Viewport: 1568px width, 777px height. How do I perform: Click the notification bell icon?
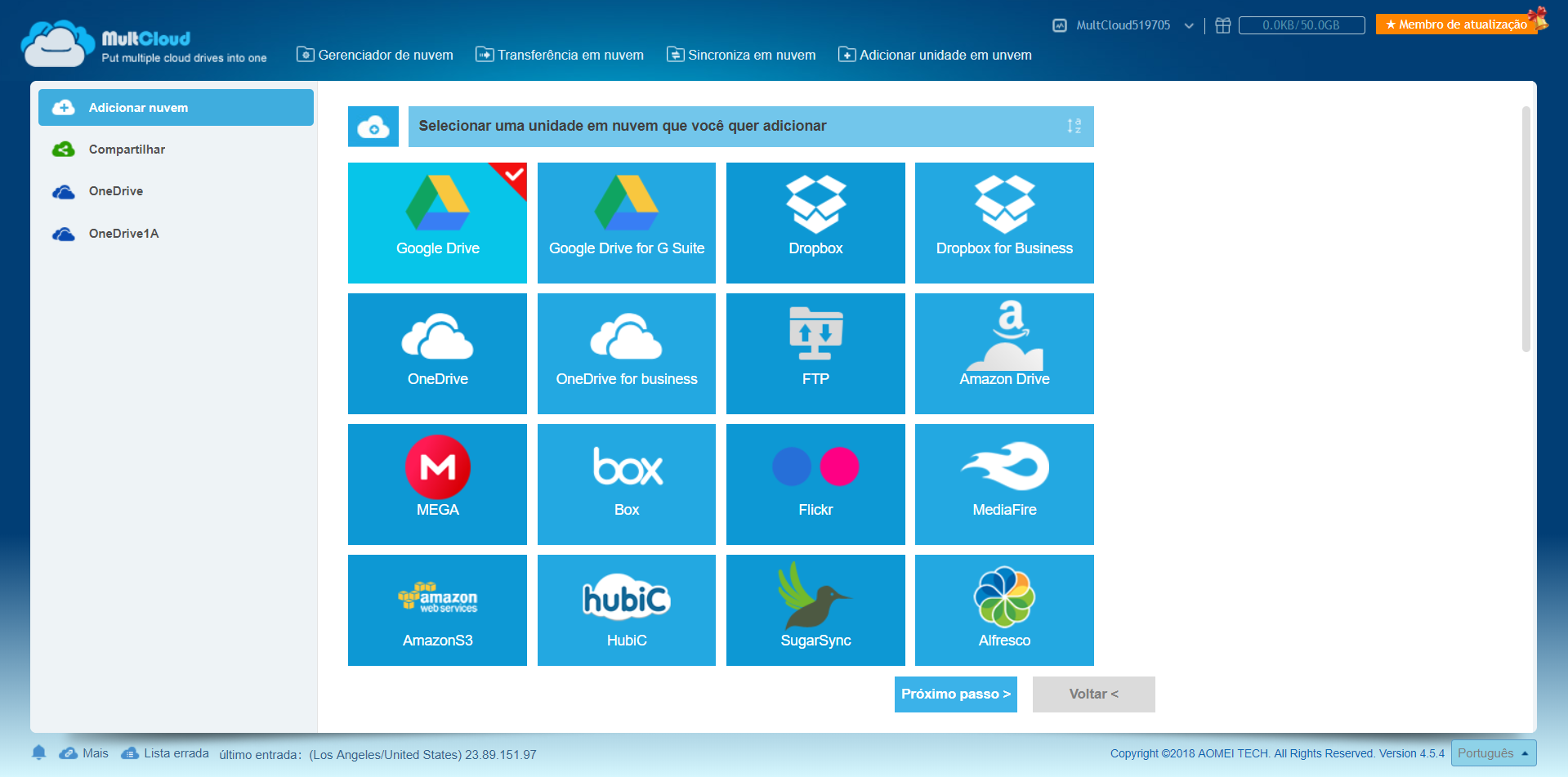point(38,752)
